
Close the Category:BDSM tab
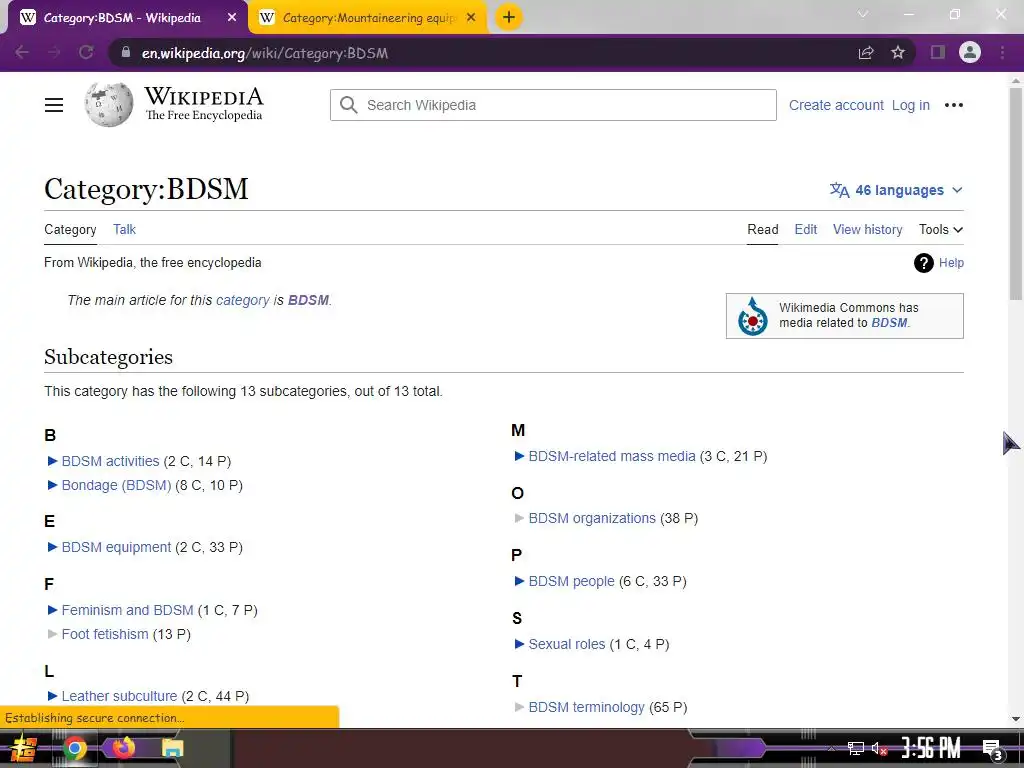click(x=232, y=18)
